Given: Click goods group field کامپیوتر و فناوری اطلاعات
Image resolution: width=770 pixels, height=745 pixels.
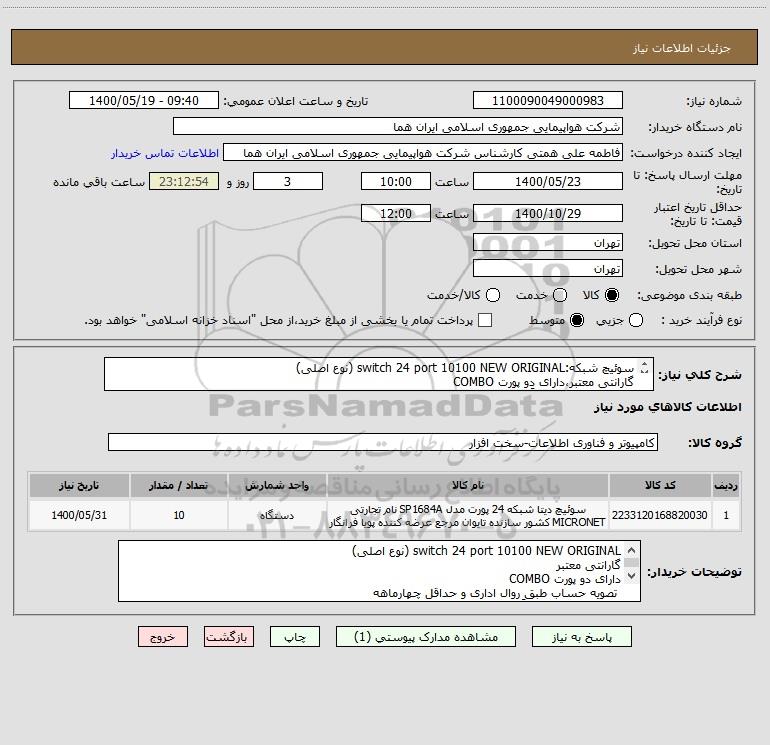Looking at the screenshot, I should click(383, 442).
